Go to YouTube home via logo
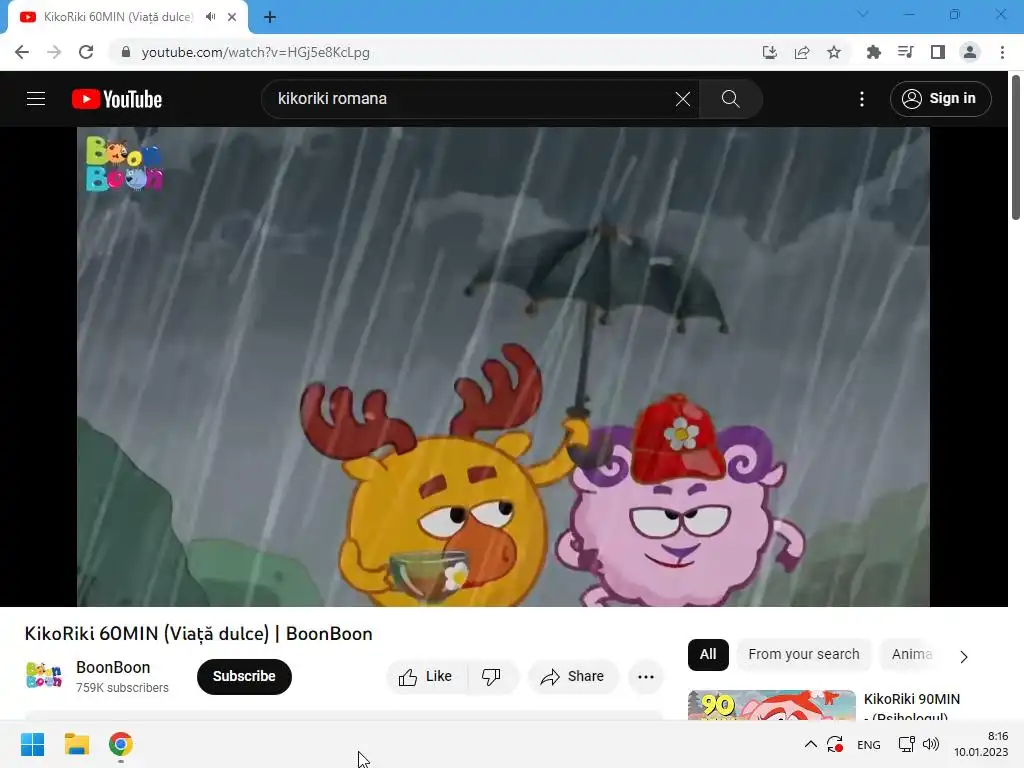Image resolution: width=1024 pixels, height=768 pixels. pyautogui.click(x=117, y=99)
